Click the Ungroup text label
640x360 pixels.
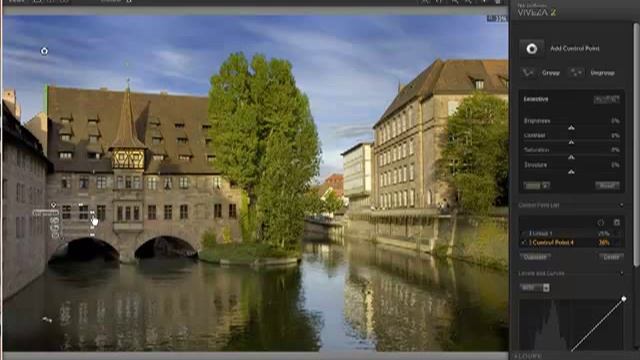coord(602,73)
